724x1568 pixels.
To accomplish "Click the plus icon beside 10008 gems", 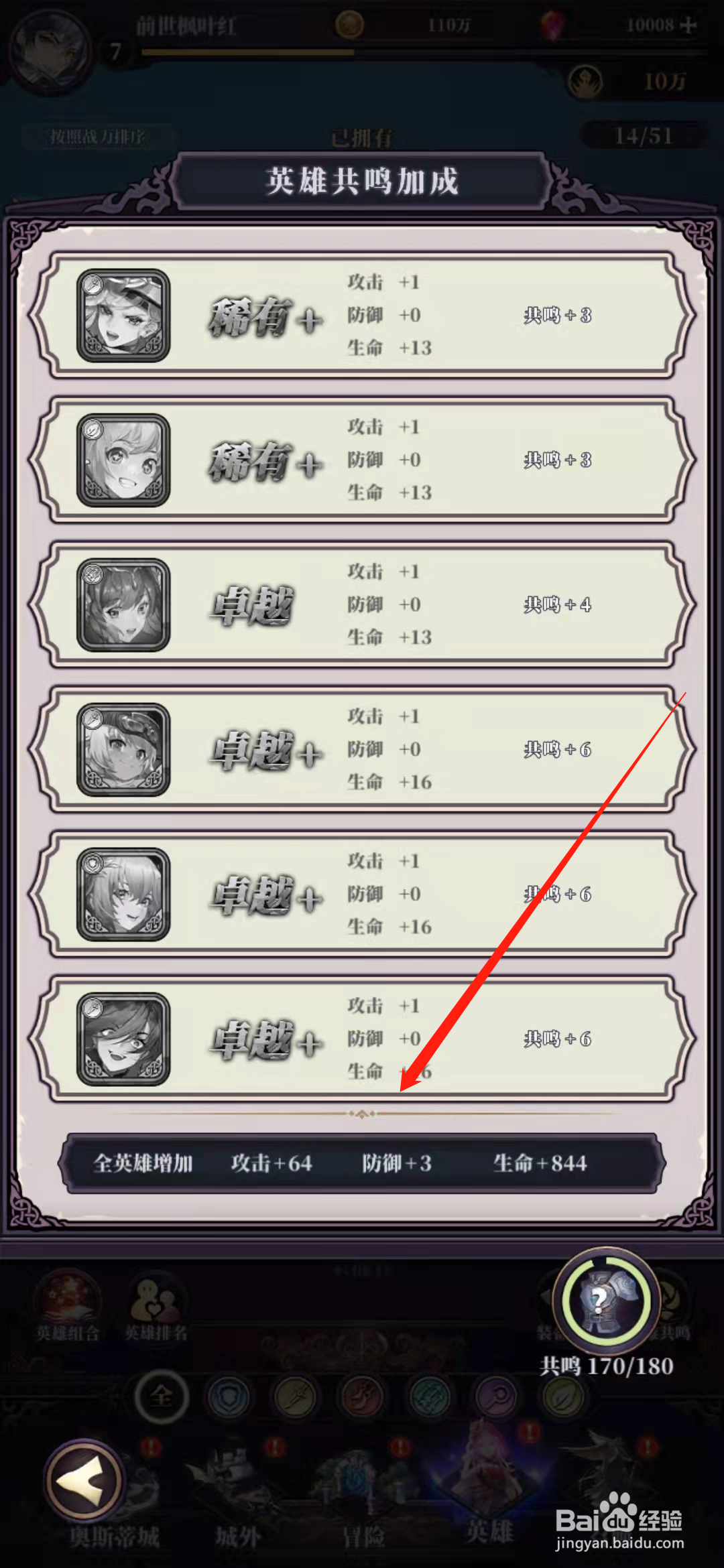I will tap(688, 25).
